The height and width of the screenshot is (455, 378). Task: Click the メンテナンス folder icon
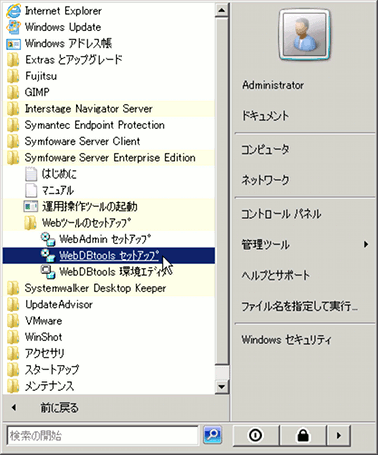13,386
